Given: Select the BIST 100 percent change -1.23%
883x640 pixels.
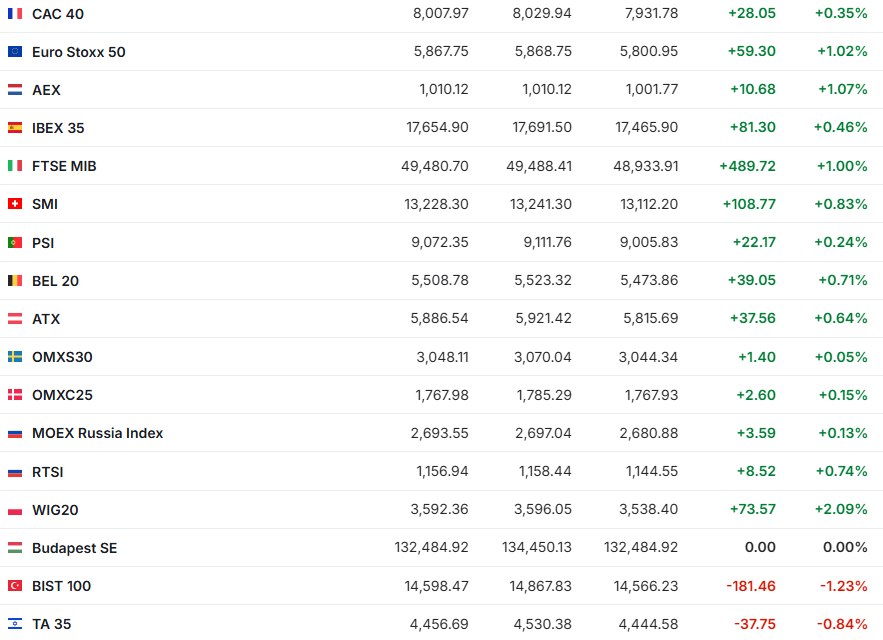Looking at the screenshot, I should pos(844,586).
